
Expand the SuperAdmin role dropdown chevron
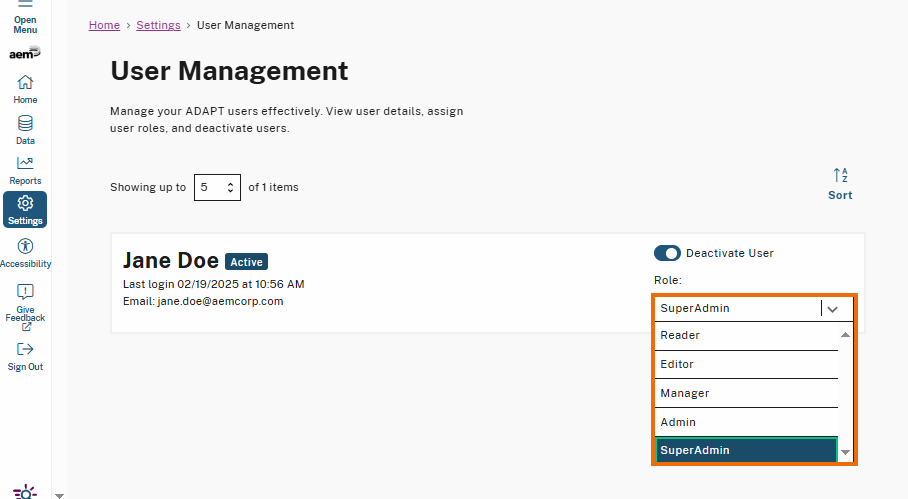click(x=832, y=309)
